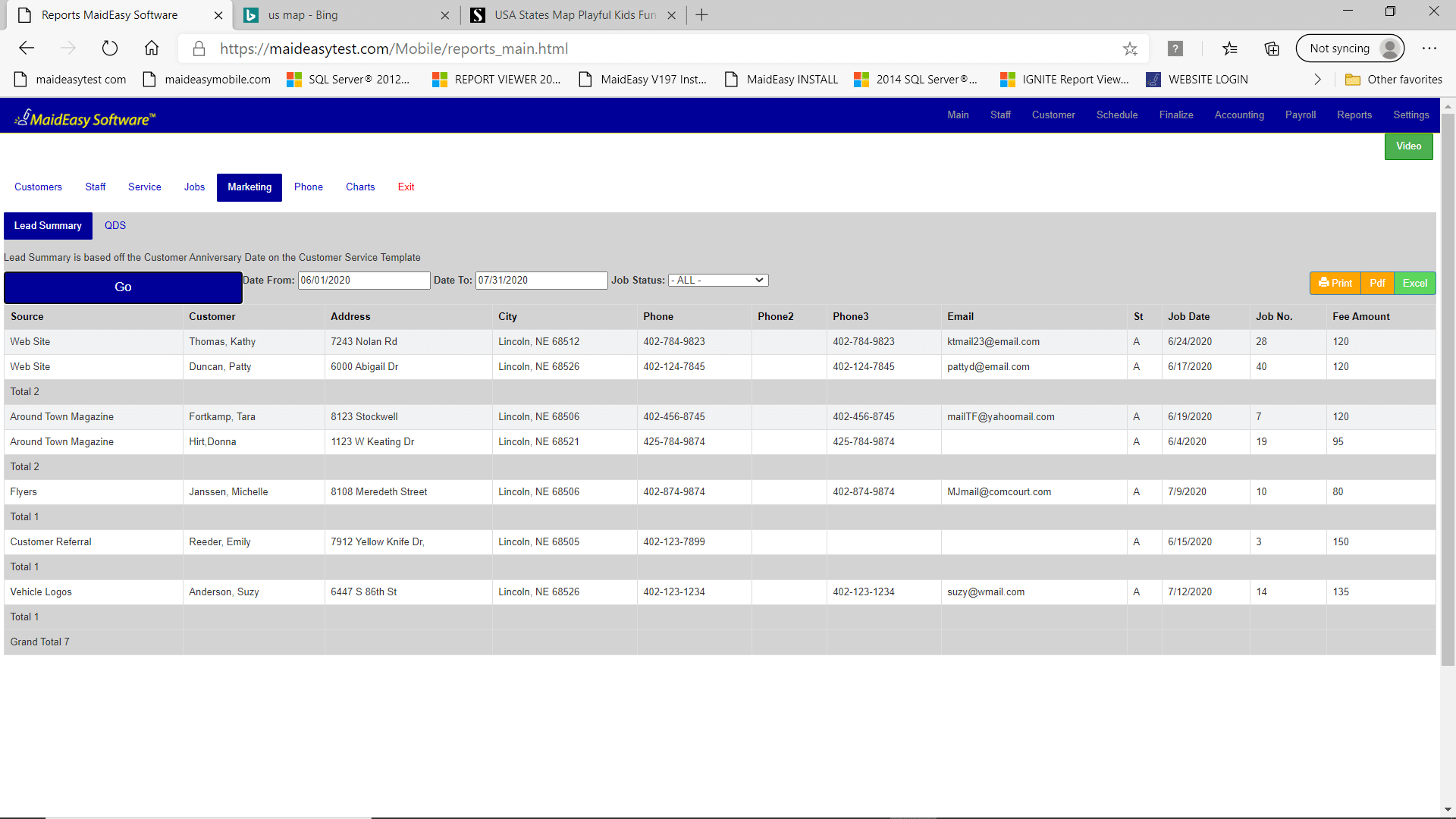Image resolution: width=1456 pixels, height=819 pixels.
Task: Open the Customer top menu
Action: tap(1053, 115)
